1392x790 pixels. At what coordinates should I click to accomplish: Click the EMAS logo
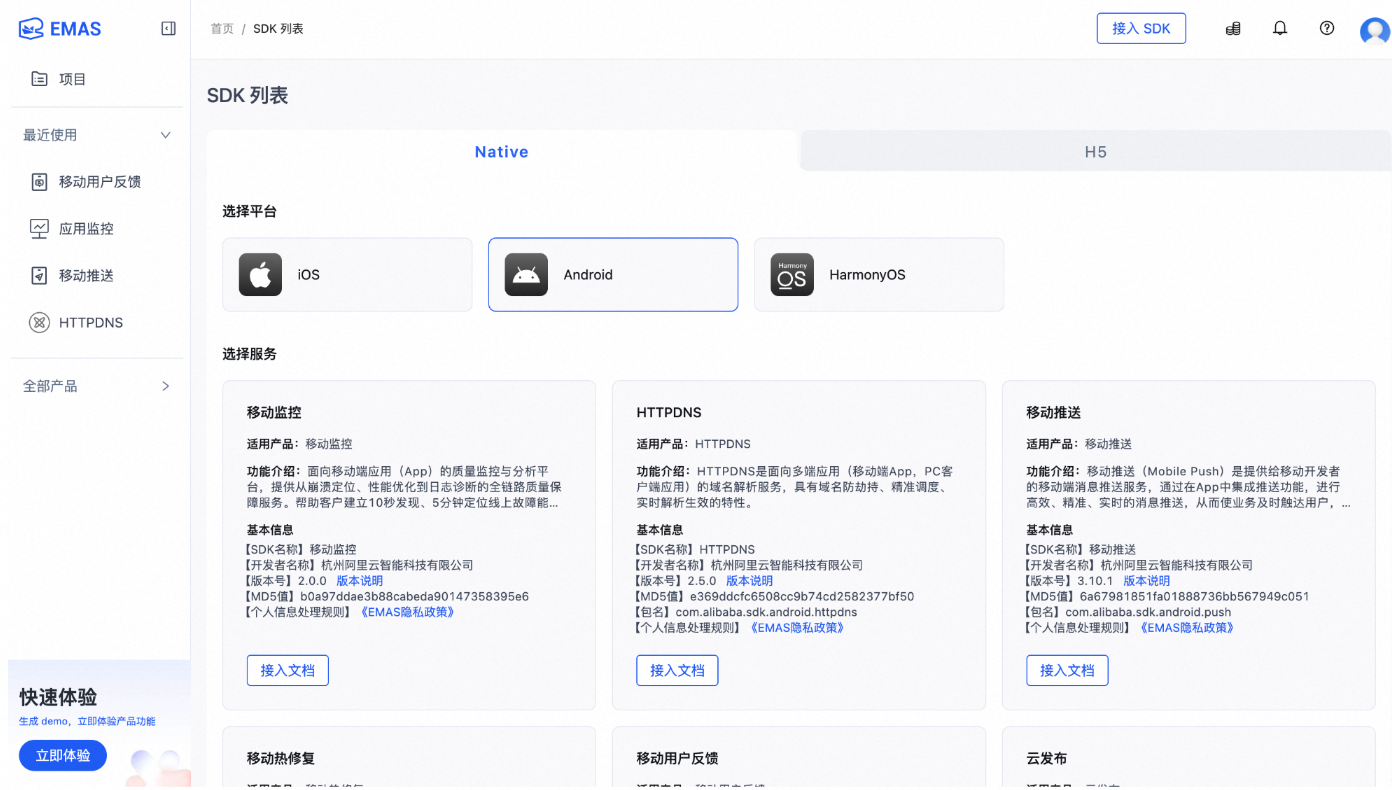(x=60, y=28)
